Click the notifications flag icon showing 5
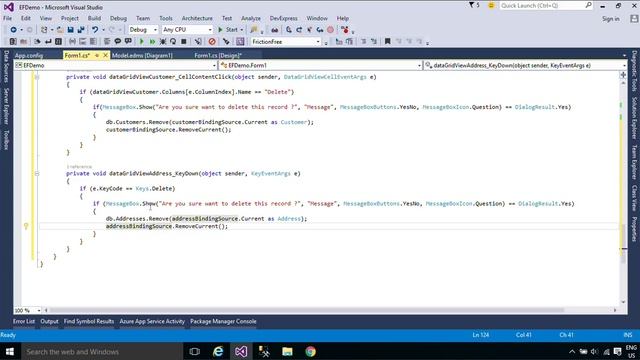Viewport: 640px width, 360px height. point(474,5)
